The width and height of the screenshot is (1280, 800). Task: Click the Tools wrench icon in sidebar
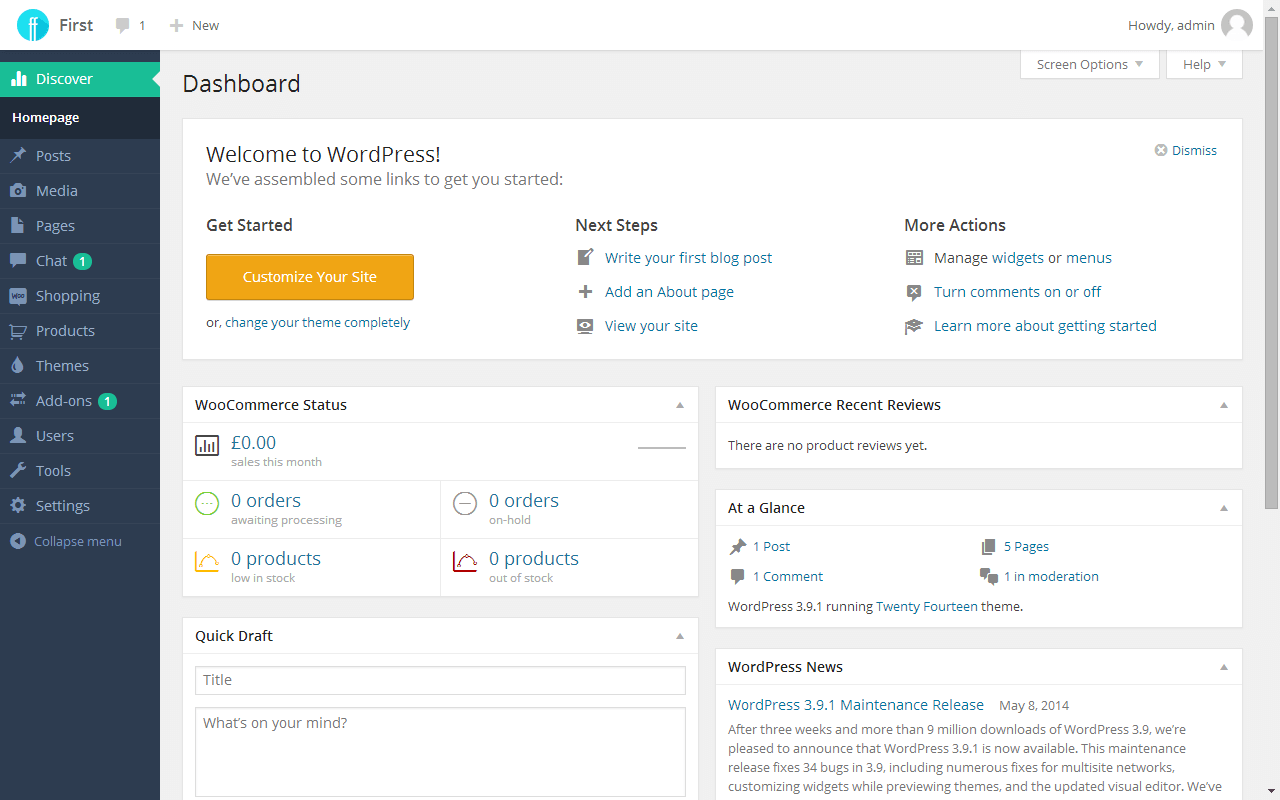pyautogui.click(x=18, y=471)
